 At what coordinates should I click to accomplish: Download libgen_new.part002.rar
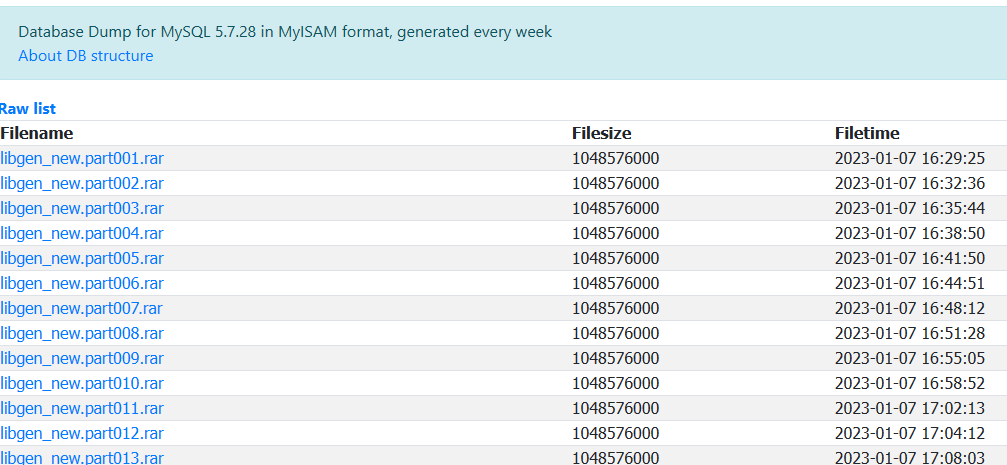pos(82,183)
